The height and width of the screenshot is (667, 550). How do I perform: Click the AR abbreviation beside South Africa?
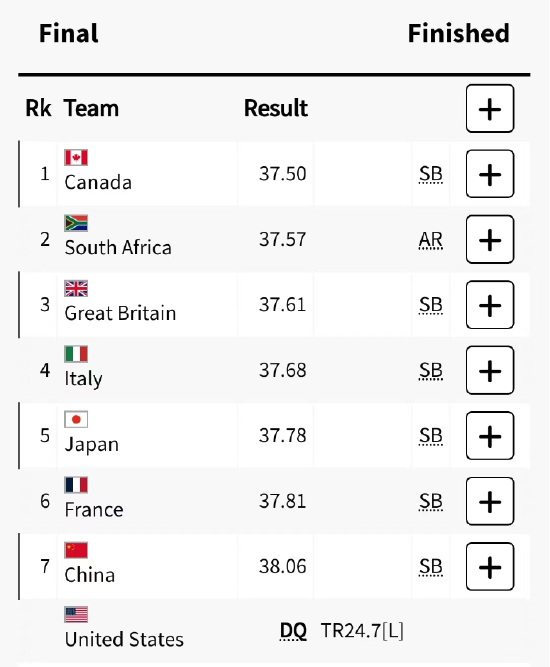(430, 240)
